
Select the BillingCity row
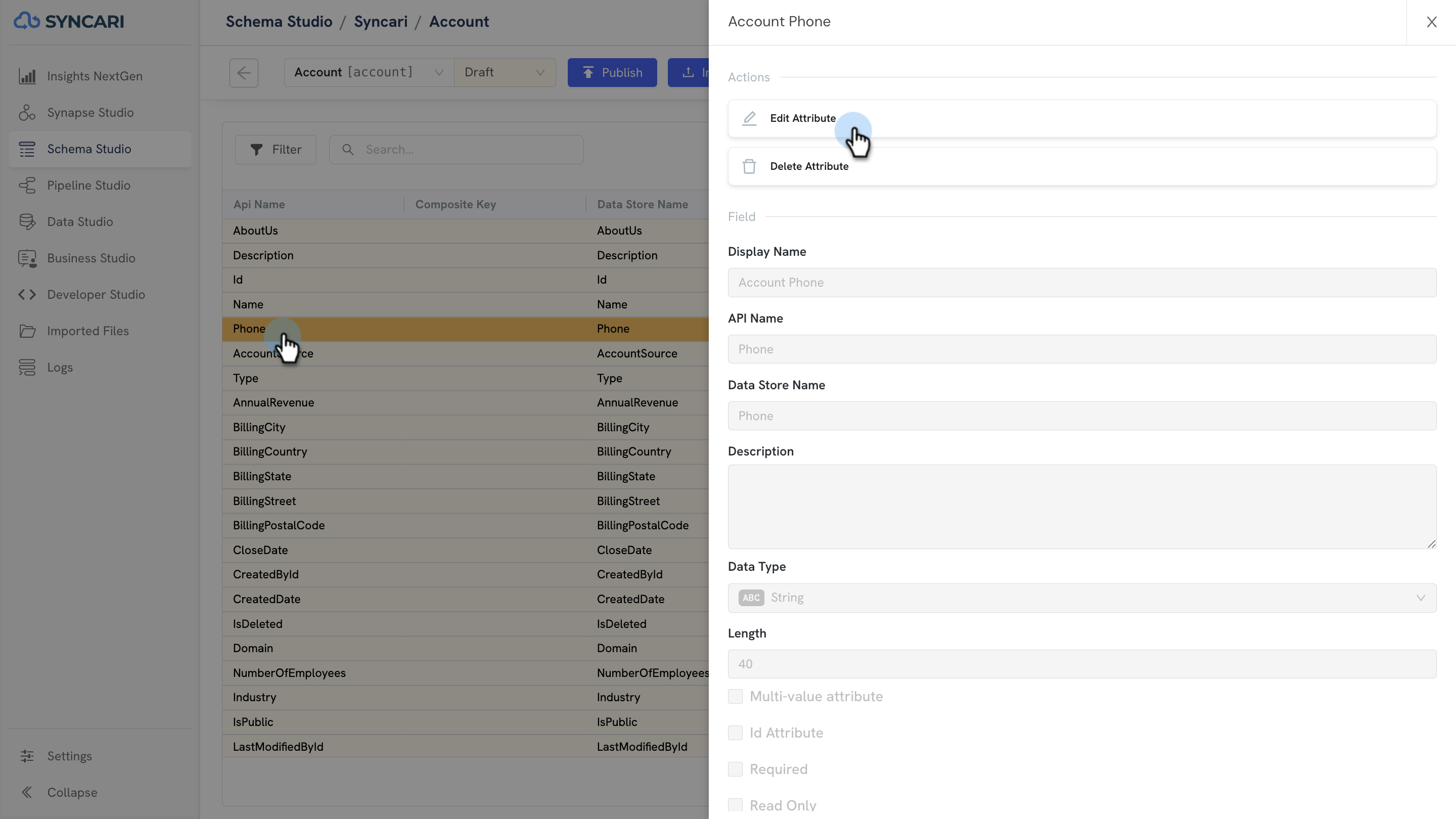[x=465, y=427]
